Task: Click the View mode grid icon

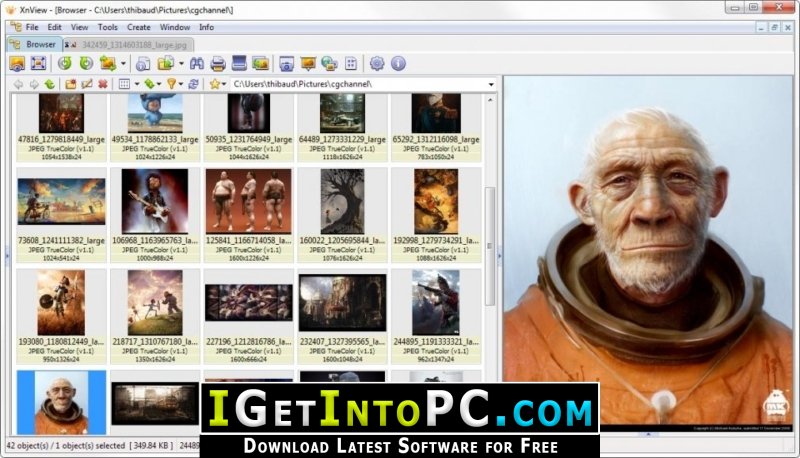Action: coord(124,84)
